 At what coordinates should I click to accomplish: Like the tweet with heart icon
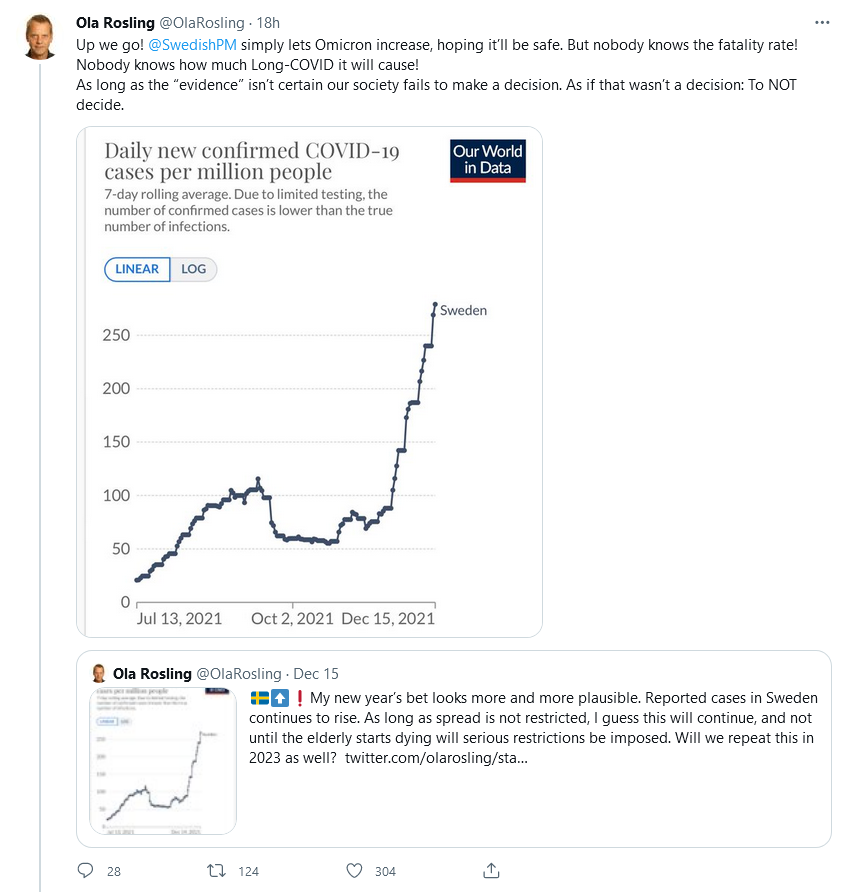[x=352, y=870]
